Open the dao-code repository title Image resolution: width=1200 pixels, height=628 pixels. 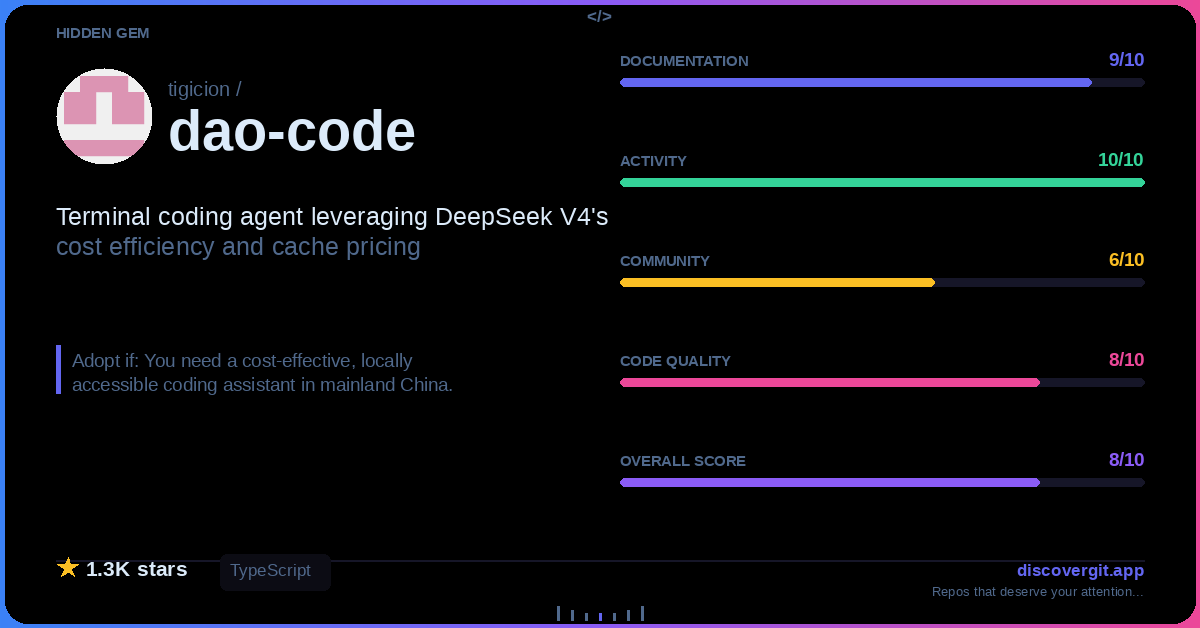[x=292, y=131]
